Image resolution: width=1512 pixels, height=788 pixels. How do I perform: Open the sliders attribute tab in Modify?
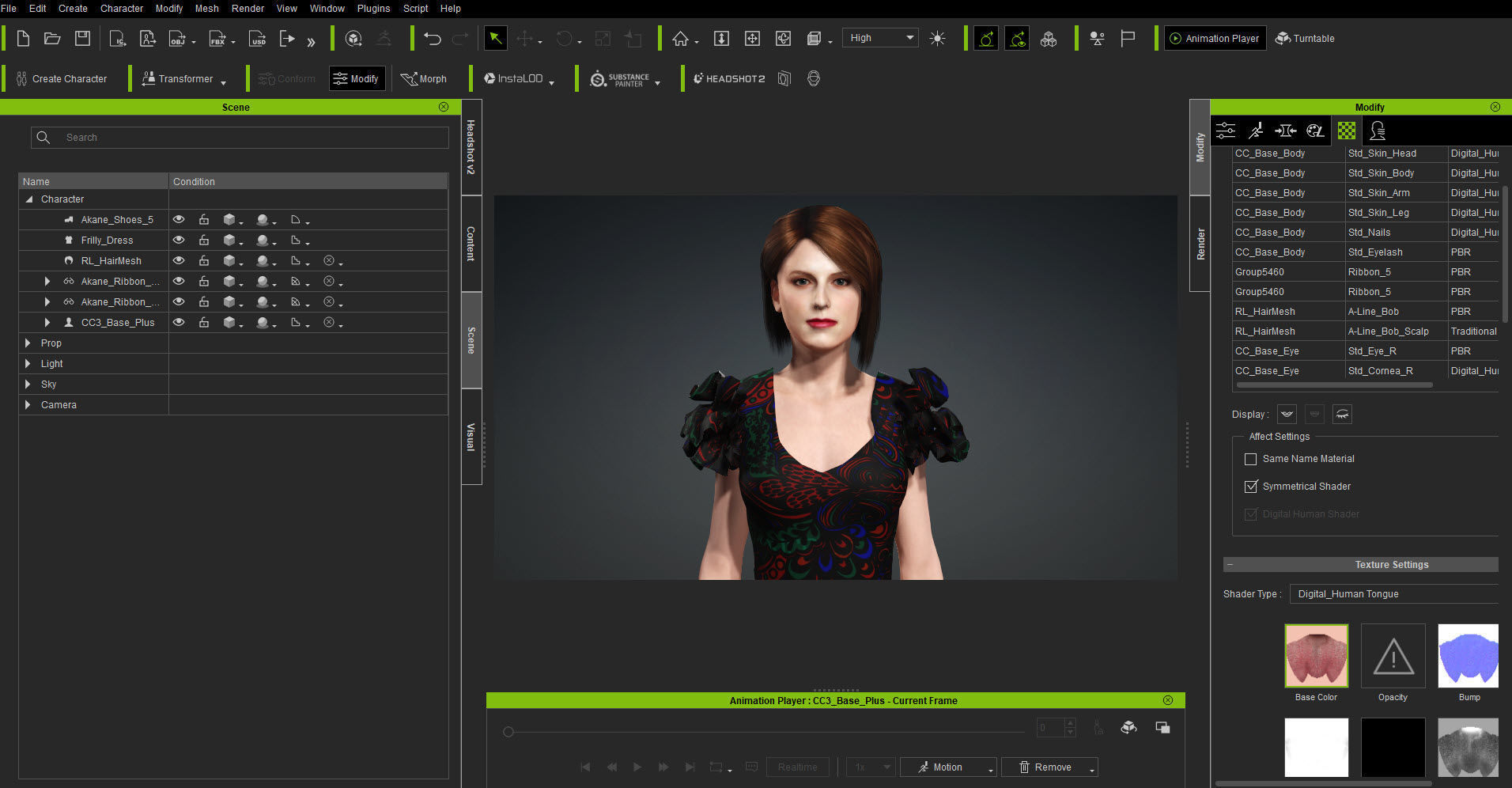(1226, 131)
